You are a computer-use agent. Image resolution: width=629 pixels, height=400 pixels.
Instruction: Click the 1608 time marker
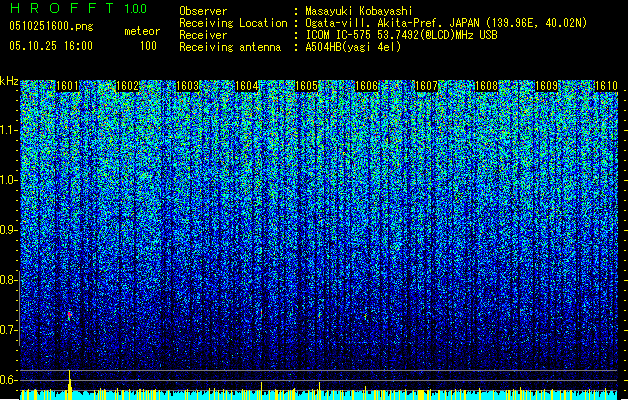point(486,86)
